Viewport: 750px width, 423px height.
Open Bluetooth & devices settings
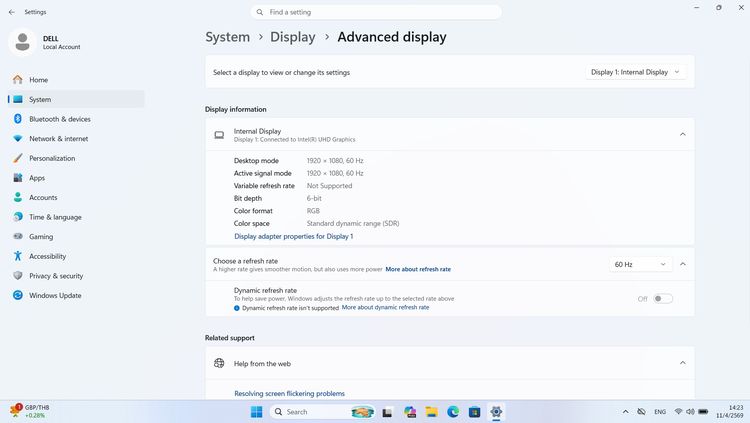[76, 119]
